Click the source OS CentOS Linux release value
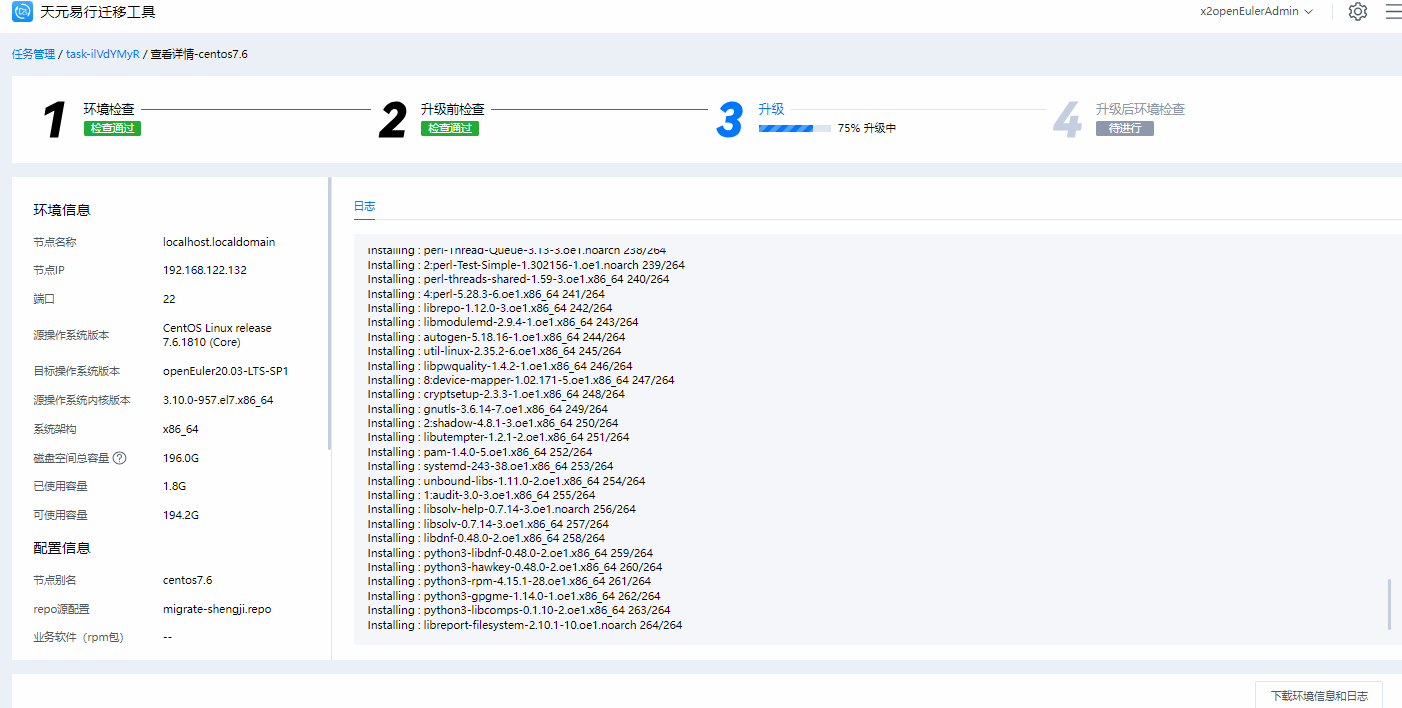This screenshot has height=708, width=1402. tap(217, 335)
